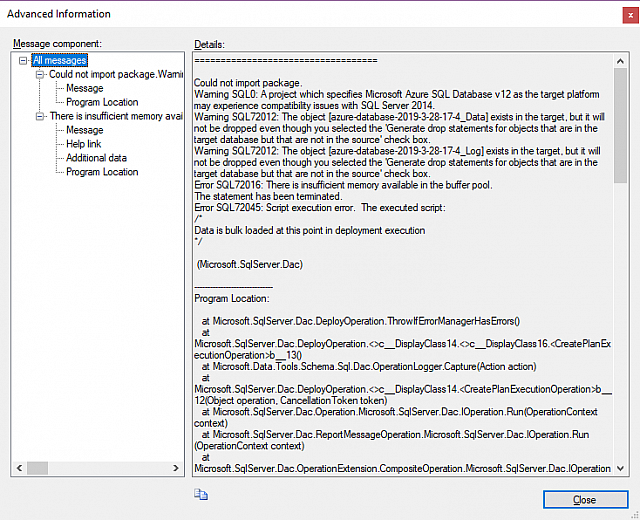This screenshot has height=520, width=640.
Task: Collapse the insufficient memory tree node
Action: click(x=40, y=116)
